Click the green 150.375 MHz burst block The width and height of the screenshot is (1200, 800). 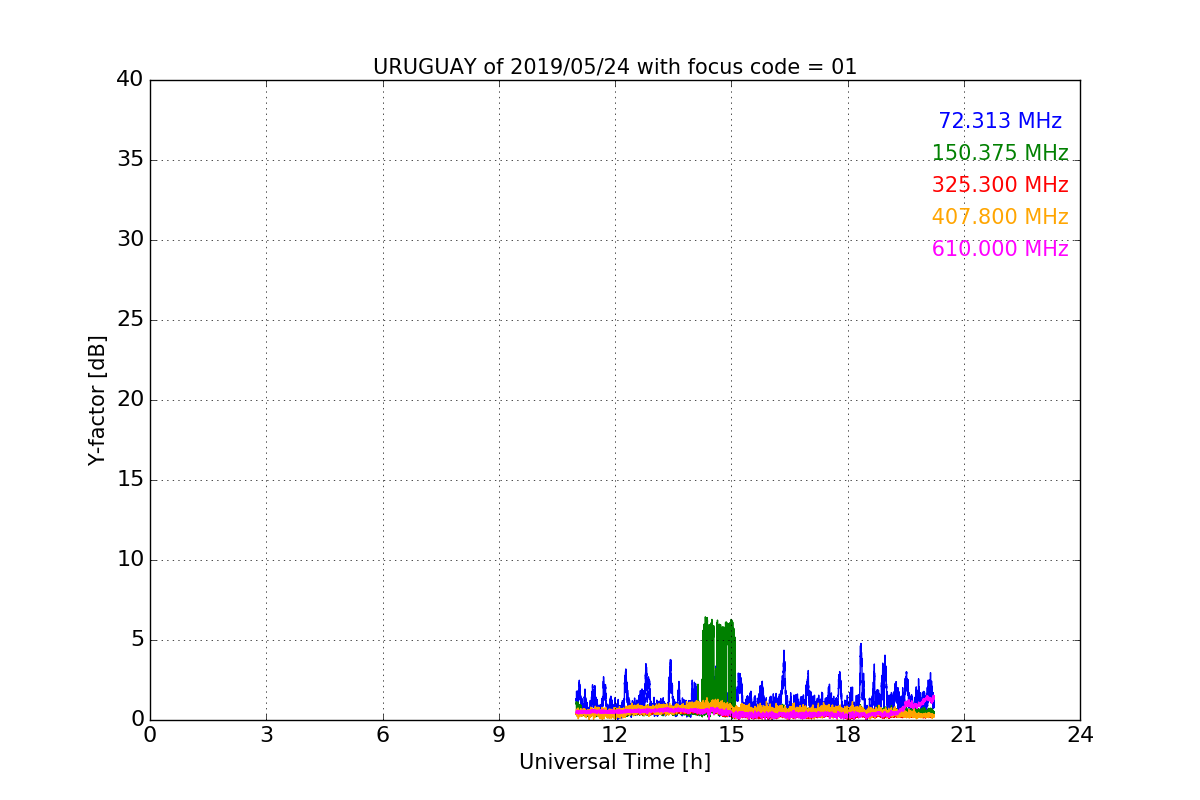point(719,662)
